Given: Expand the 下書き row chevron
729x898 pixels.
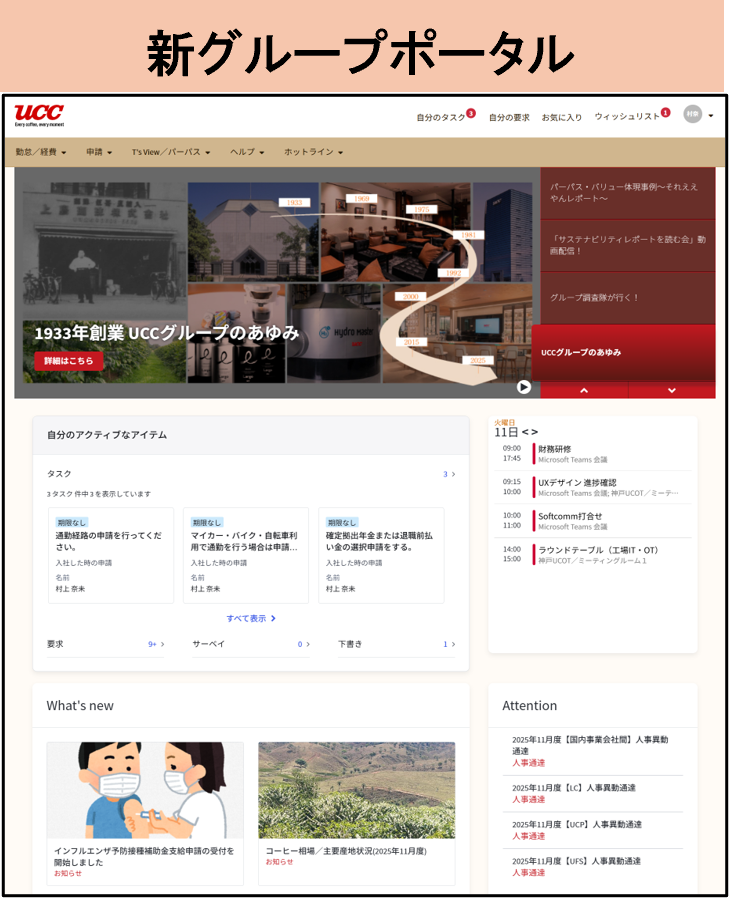Looking at the screenshot, I should pyautogui.click(x=453, y=644).
